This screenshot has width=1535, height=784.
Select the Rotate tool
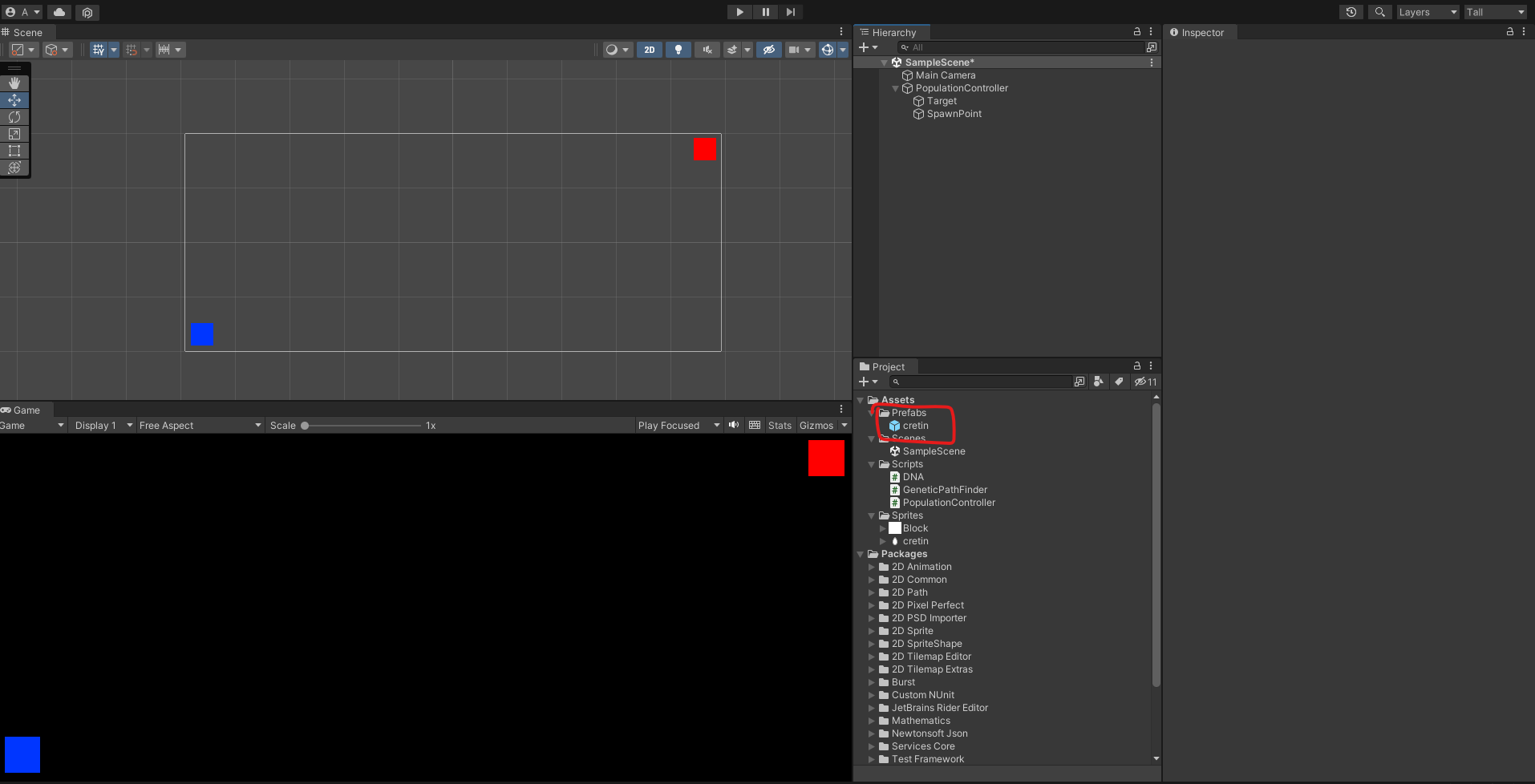click(14, 117)
